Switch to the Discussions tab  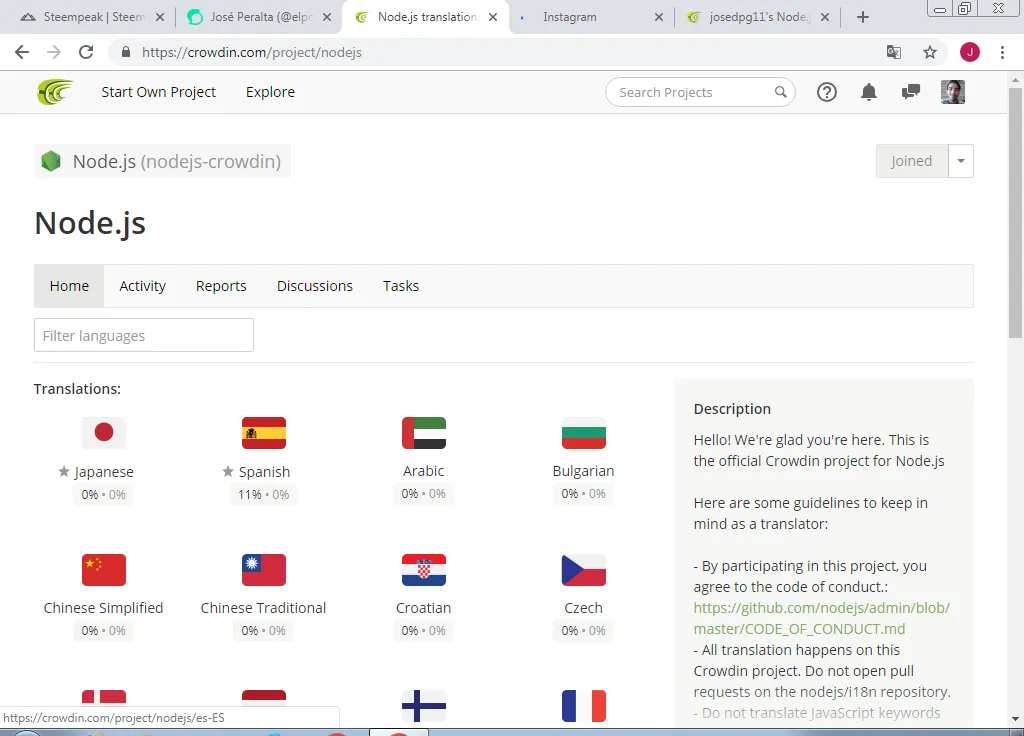point(315,286)
